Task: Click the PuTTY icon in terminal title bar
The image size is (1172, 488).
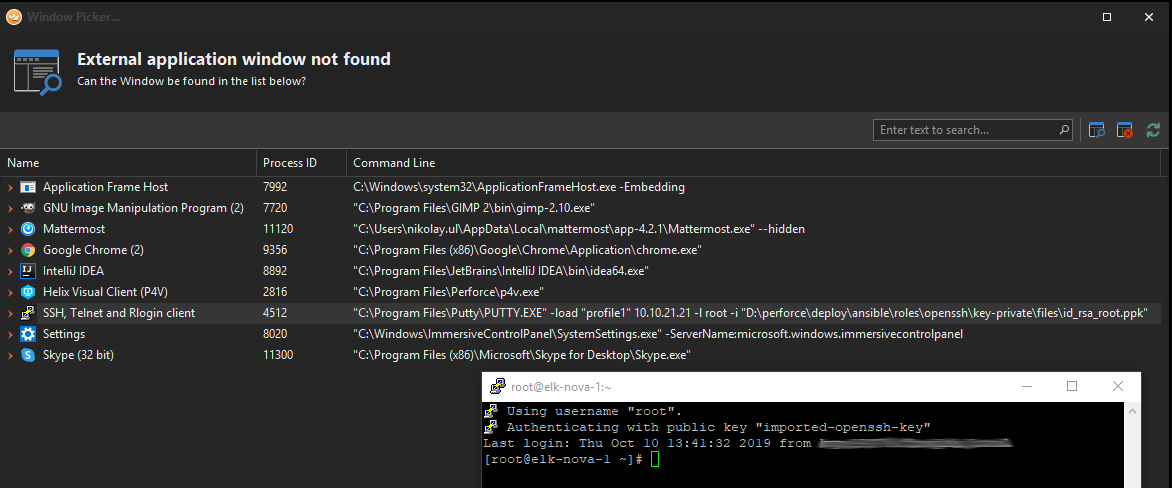Action: [x=496, y=387]
